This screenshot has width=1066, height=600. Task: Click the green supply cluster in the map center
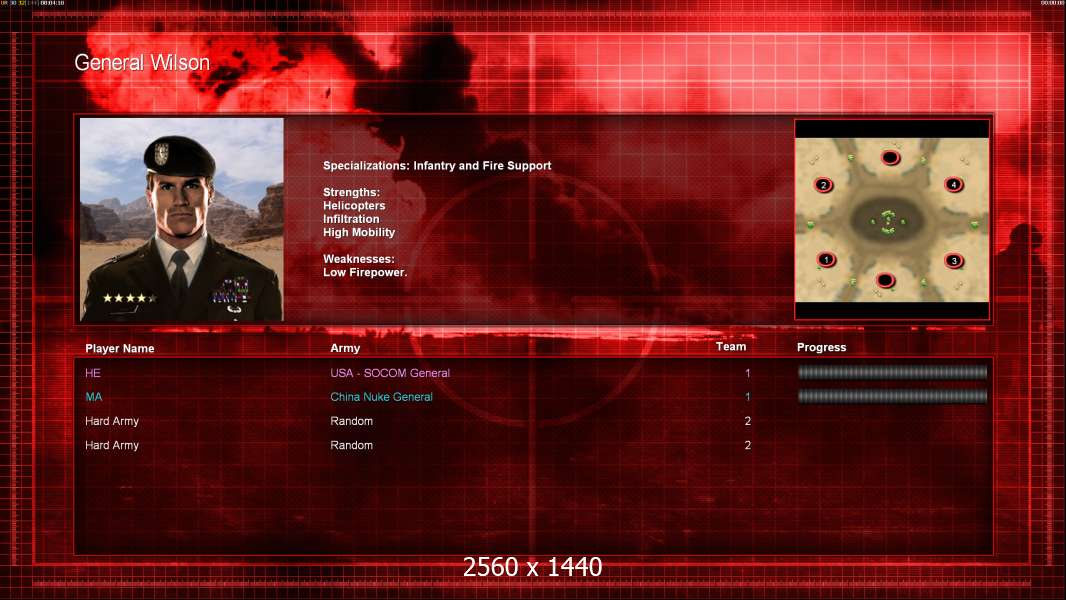[887, 220]
